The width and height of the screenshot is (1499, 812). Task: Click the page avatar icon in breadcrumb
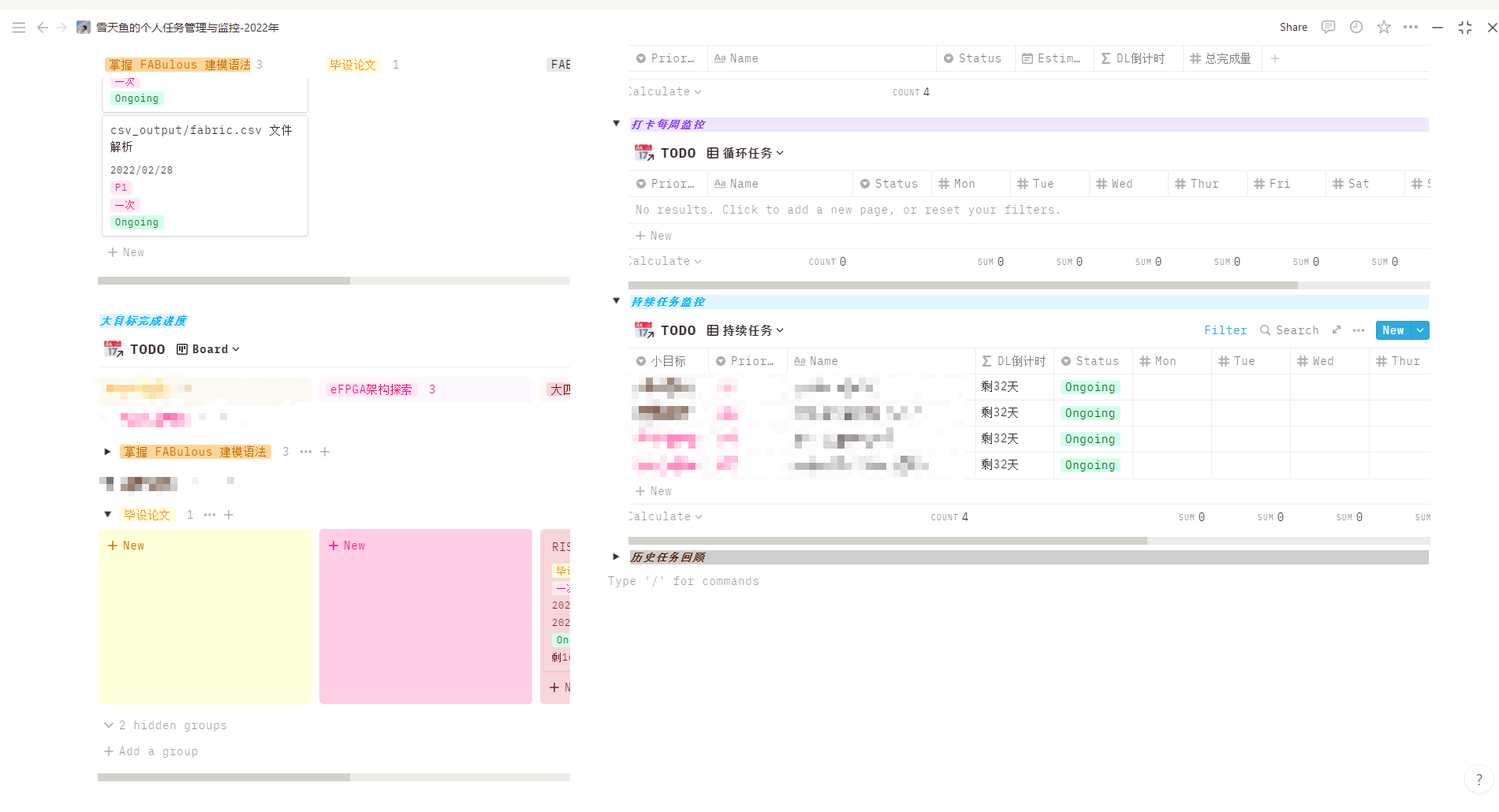(84, 28)
